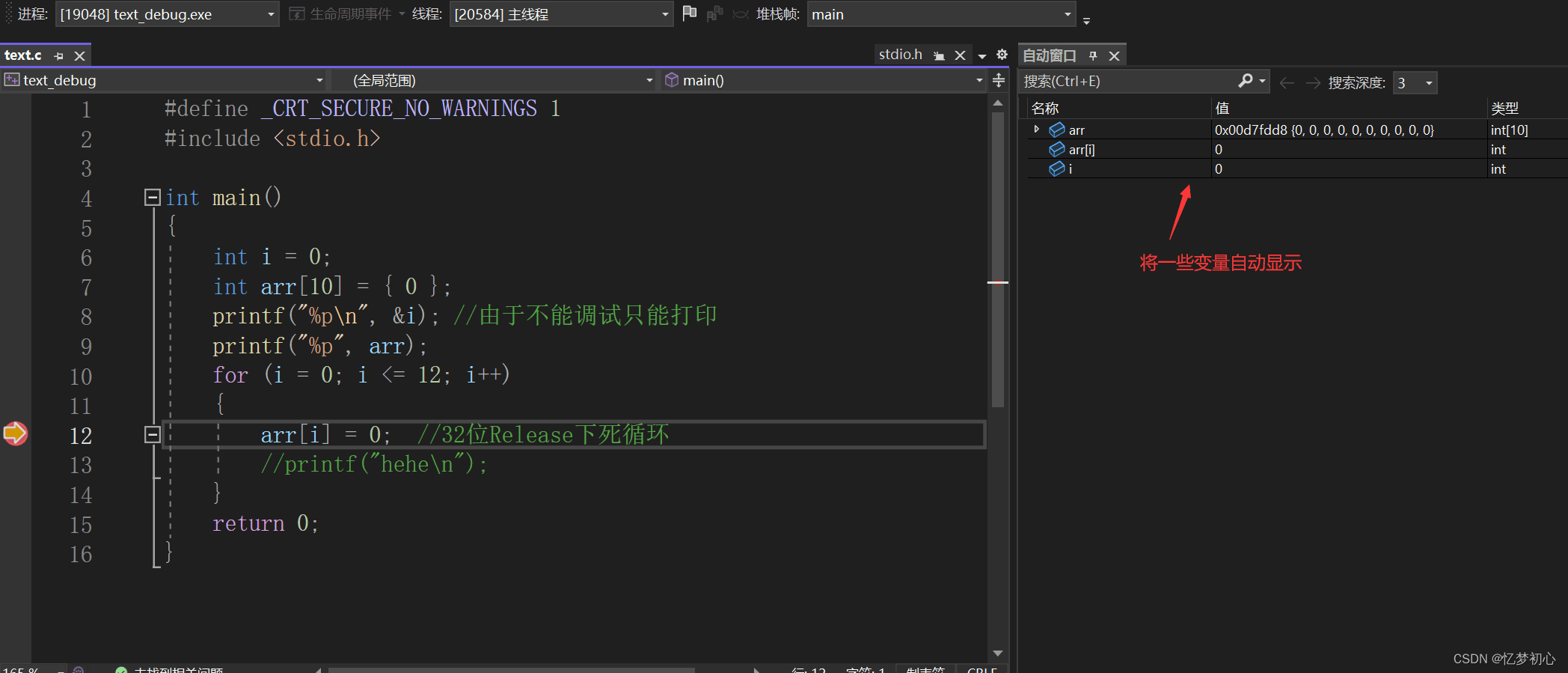Open the active documents list dropdown arrow
Image resolution: width=1568 pixels, height=673 pixels.
982,56
